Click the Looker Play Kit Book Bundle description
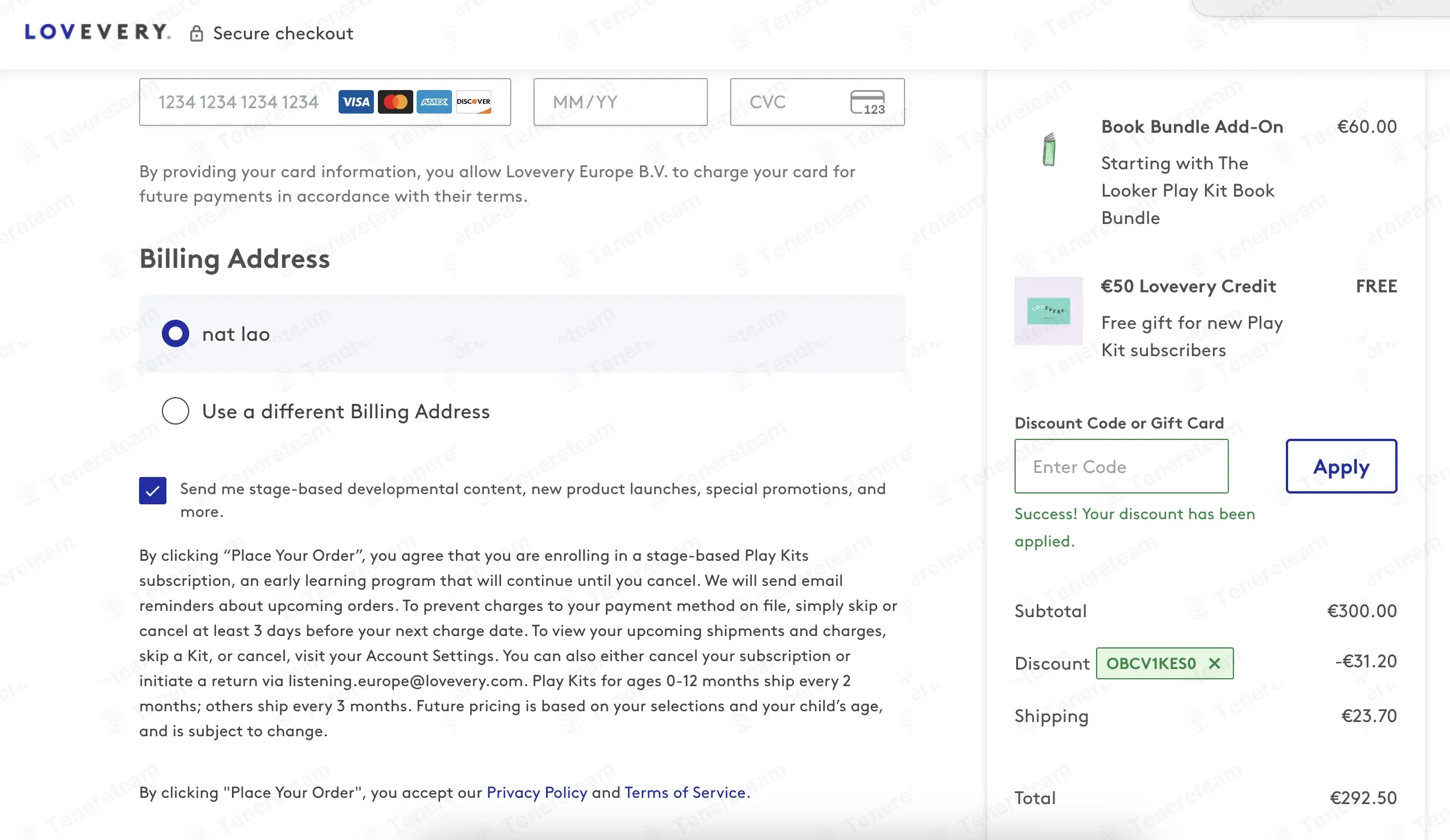Viewport: 1450px width, 840px height. tap(1188, 190)
